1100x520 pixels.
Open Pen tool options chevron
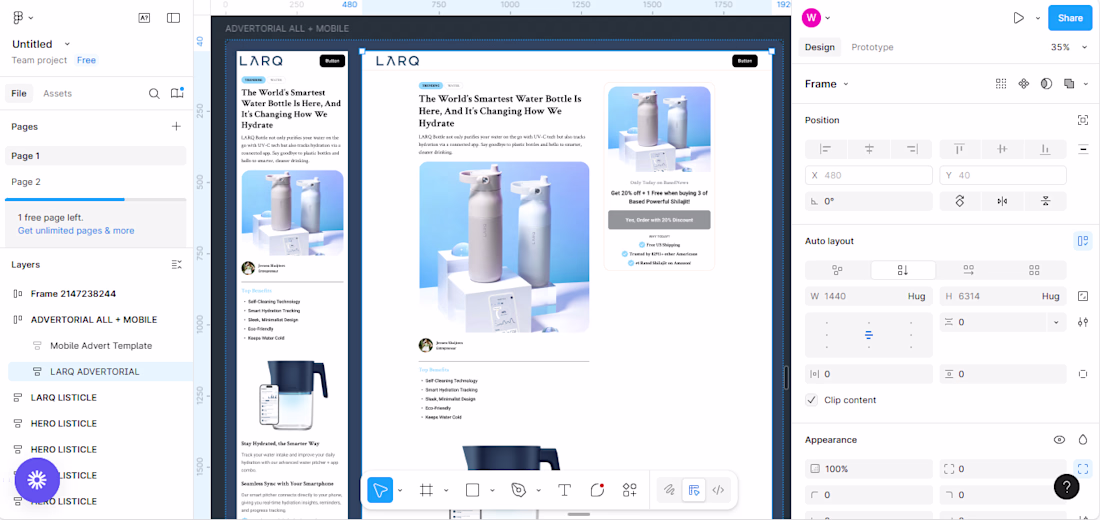point(538,490)
